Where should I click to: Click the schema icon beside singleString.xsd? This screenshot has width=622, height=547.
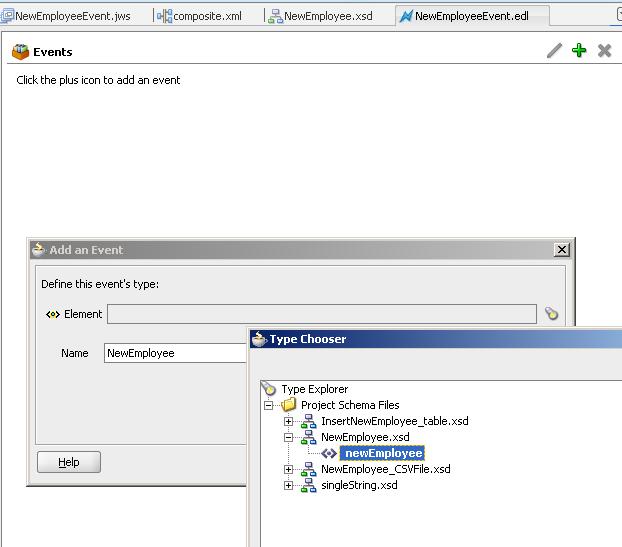pos(309,485)
